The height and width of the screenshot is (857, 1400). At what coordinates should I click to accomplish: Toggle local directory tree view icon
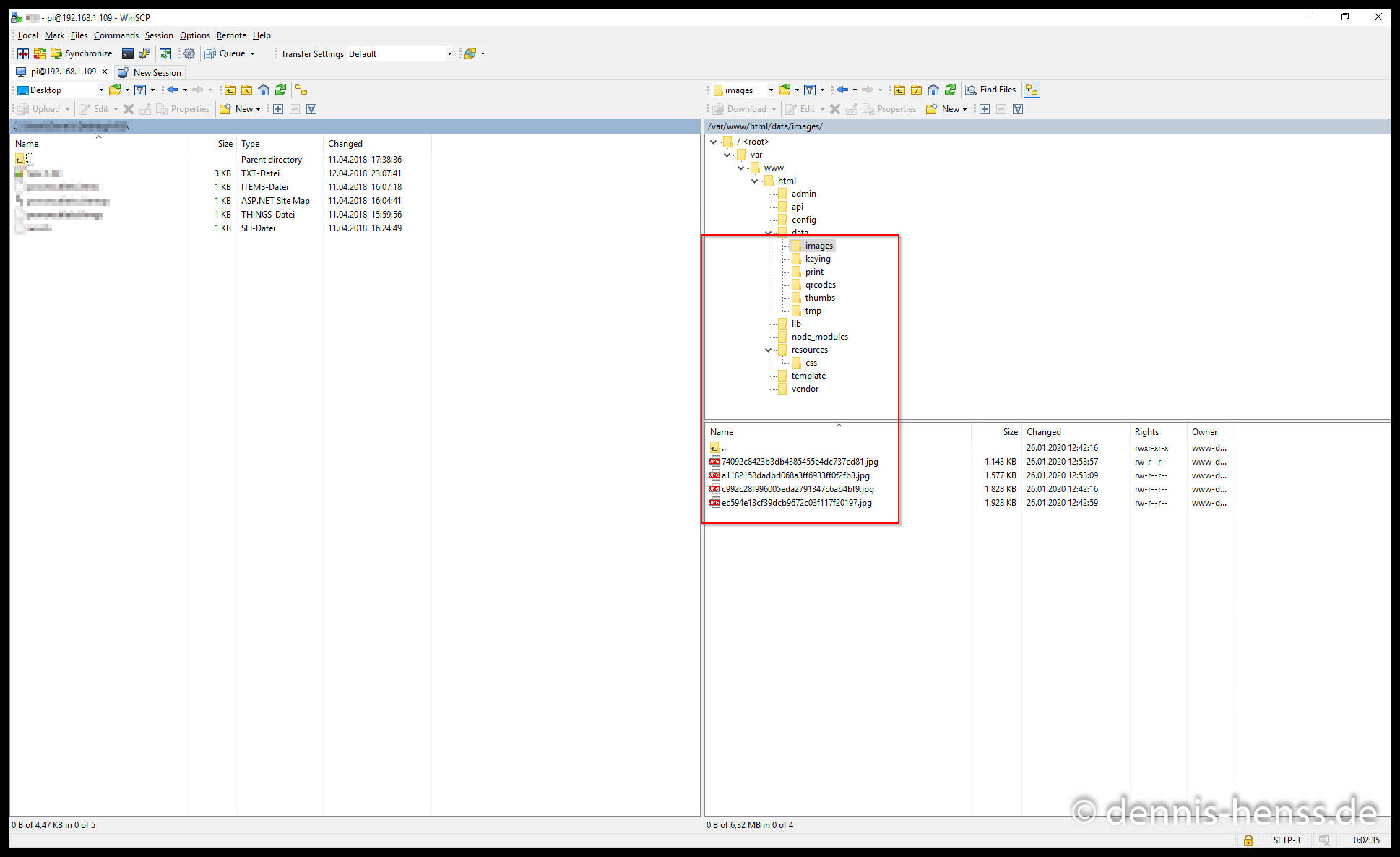(x=301, y=90)
